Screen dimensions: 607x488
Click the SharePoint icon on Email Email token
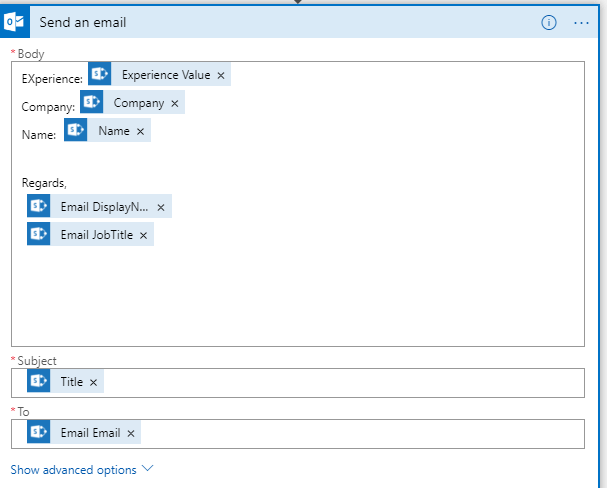point(38,432)
